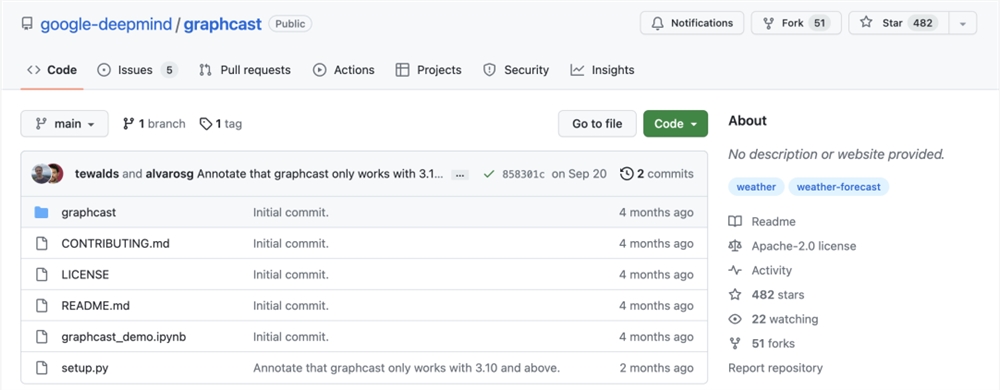Expand the commit message ellipsis
This screenshot has height=390, width=1000.
(x=460, y=175)
